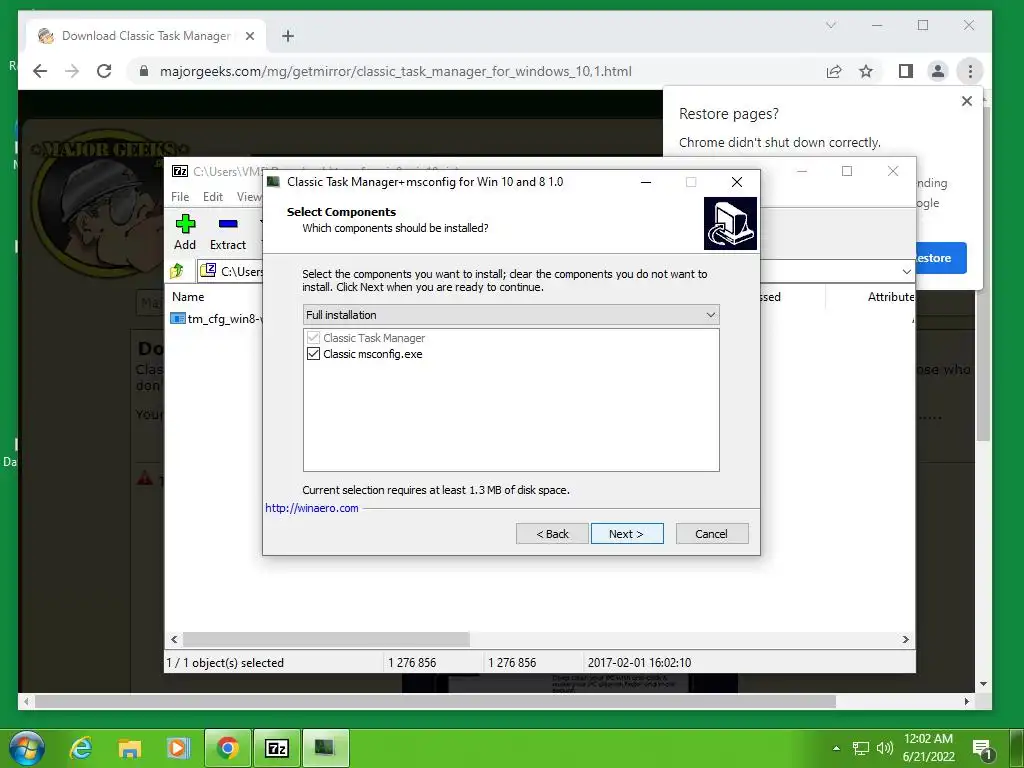
Task: Open Chrome profile avatar icon
Action: coord(938,71)
